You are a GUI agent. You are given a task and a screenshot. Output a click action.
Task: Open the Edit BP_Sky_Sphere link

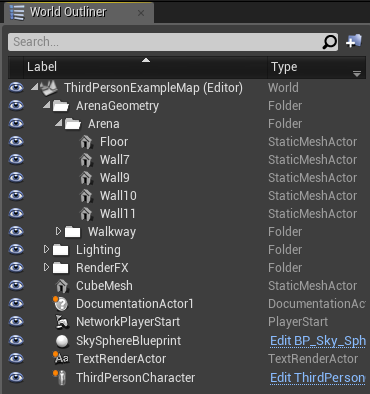[x=318, y=341]
